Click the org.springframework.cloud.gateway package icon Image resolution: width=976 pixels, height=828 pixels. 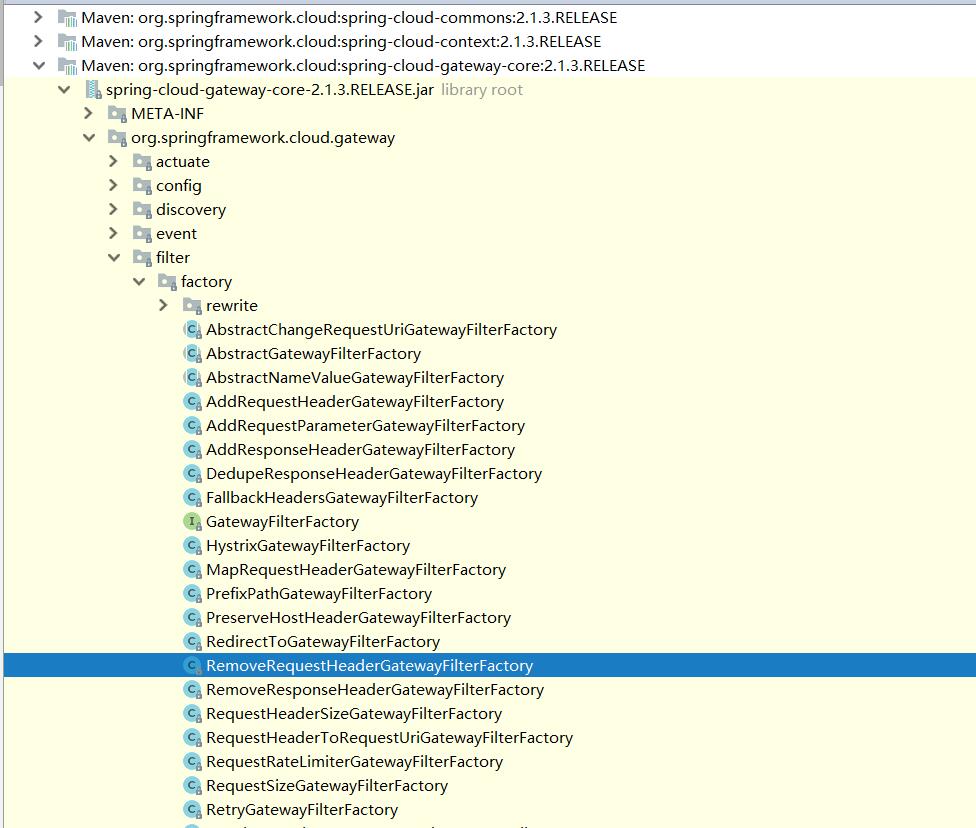point(118,138)
